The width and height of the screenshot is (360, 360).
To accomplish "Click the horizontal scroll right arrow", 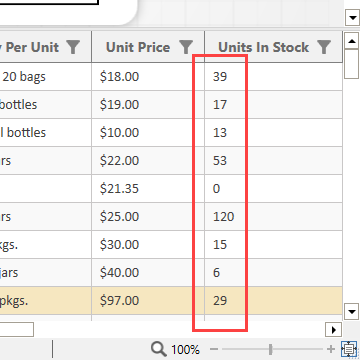I will tap(333, 330).
